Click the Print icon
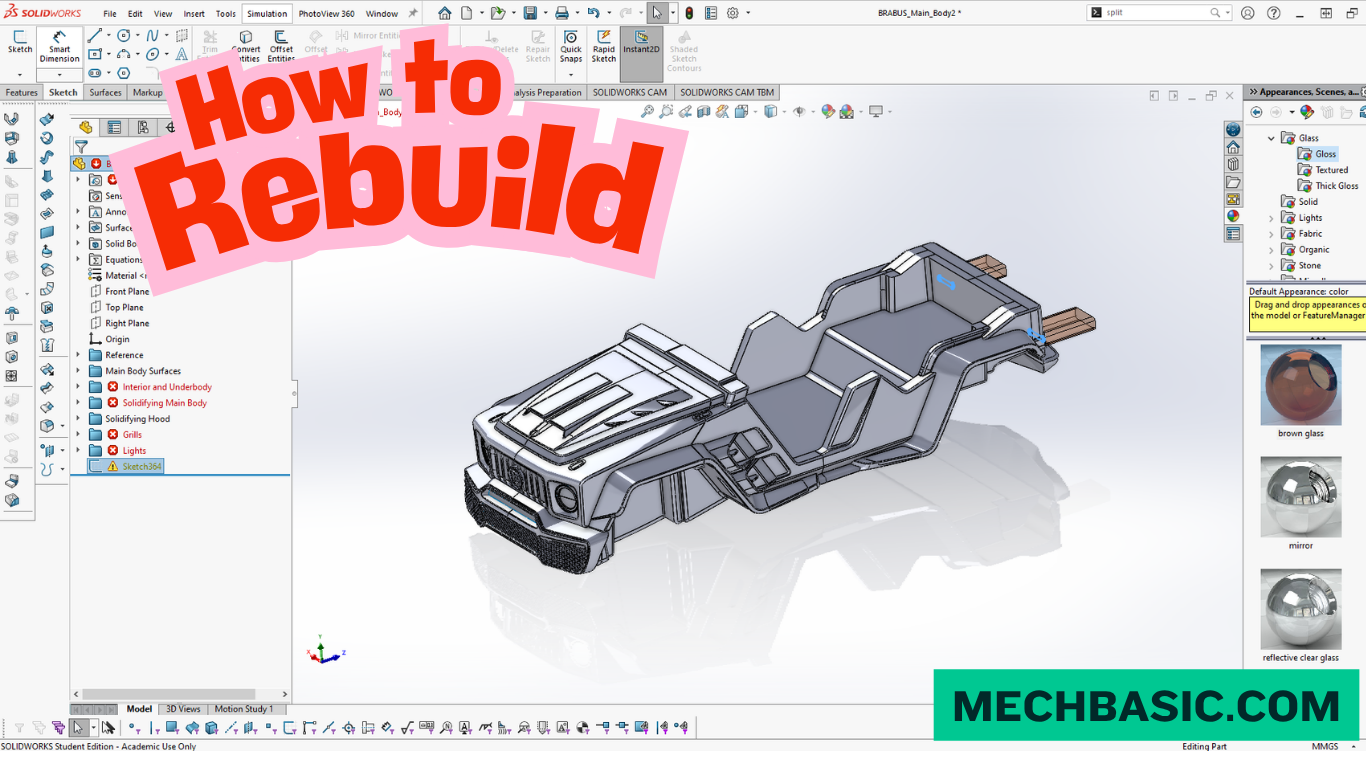This screenshot has width=1366, height=768. [562, 13]
